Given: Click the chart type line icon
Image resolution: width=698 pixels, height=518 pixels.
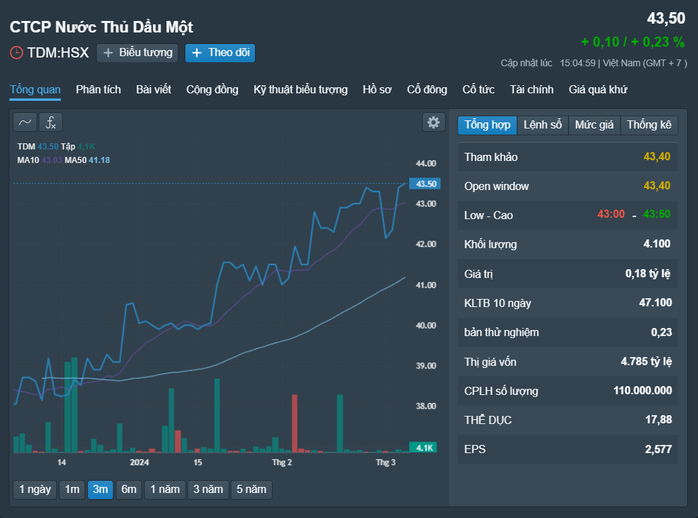Looking at the screenshot, I should point(25,122).
